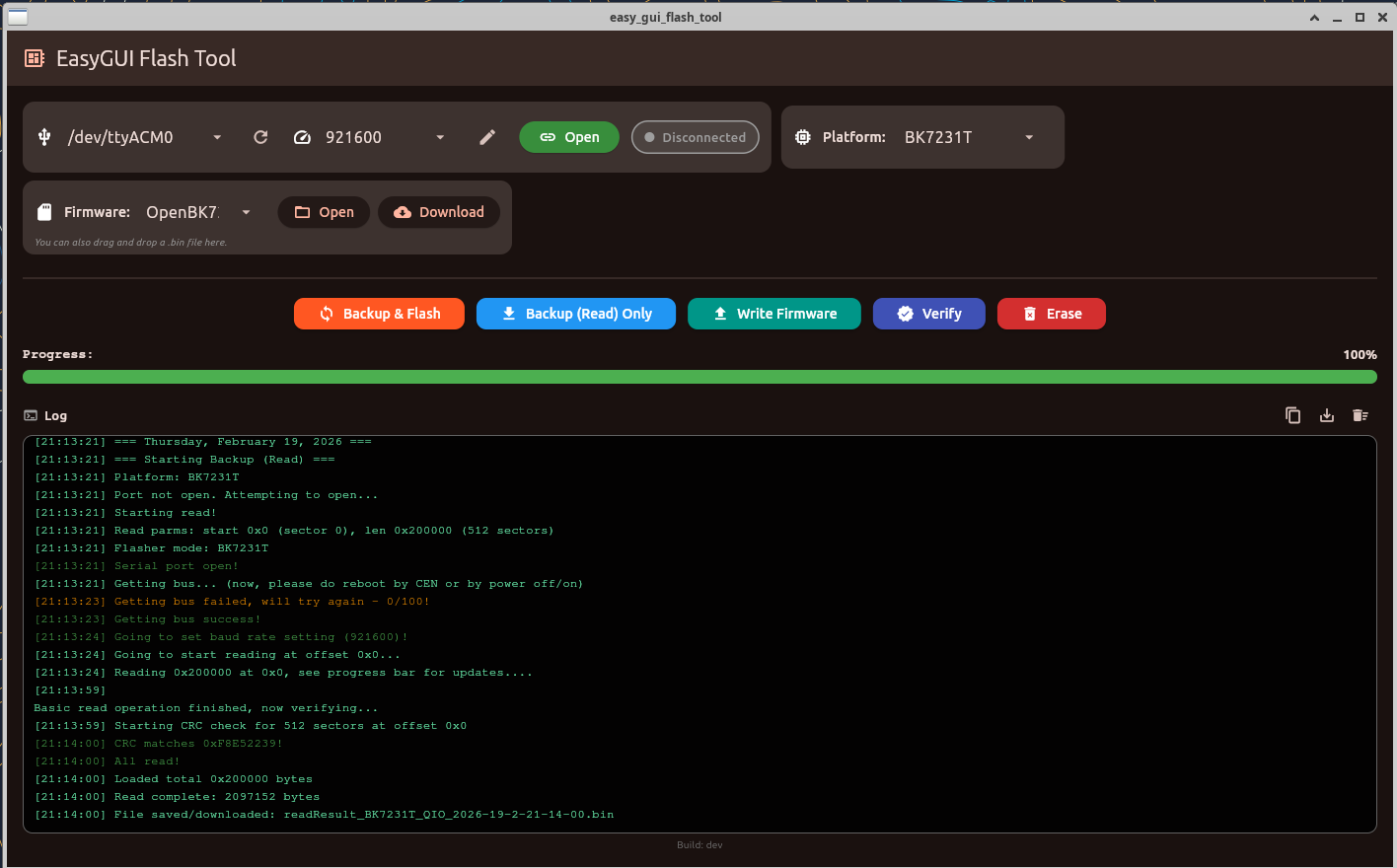The height and width of the screenshot is (868, 1397).
Task: Click log line 'File saved/downloaded: readResult_BK7231T_QIO'
Action: [x=325, y=815]
